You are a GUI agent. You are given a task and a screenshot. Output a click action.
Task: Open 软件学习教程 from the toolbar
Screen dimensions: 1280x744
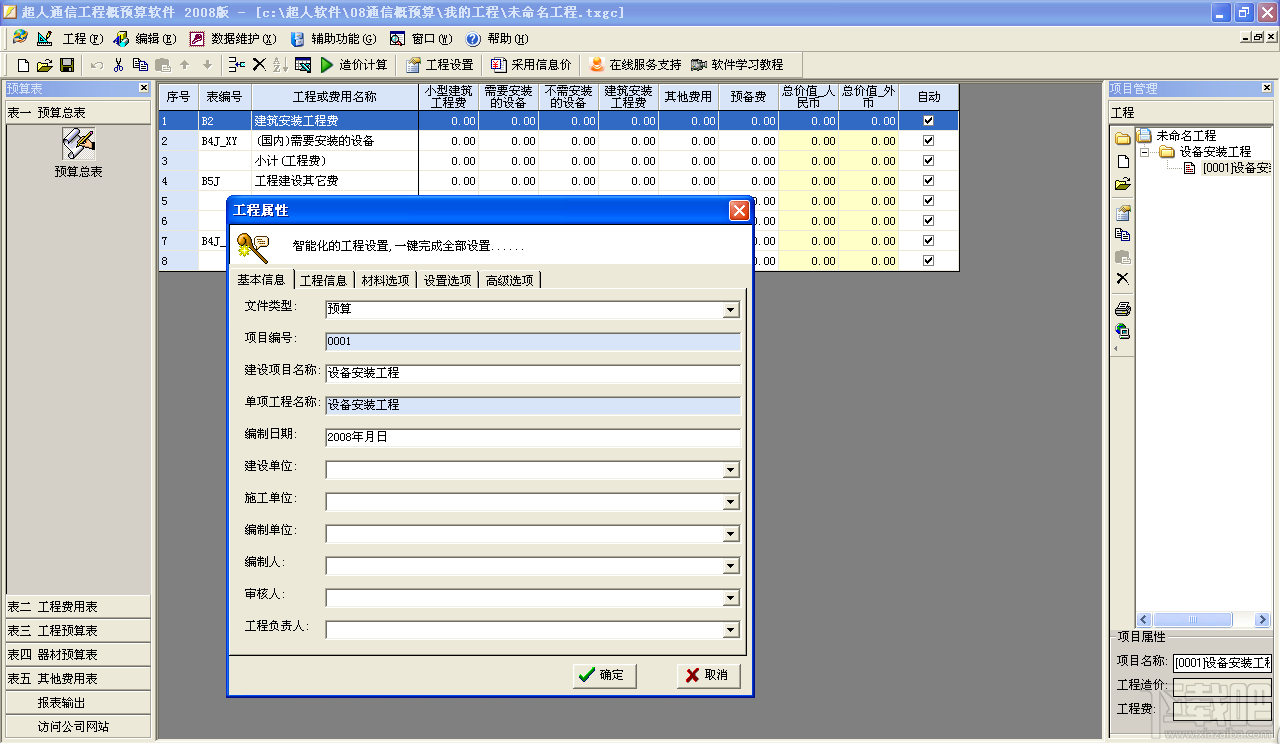pyautogui.click(x=737, y=65)
